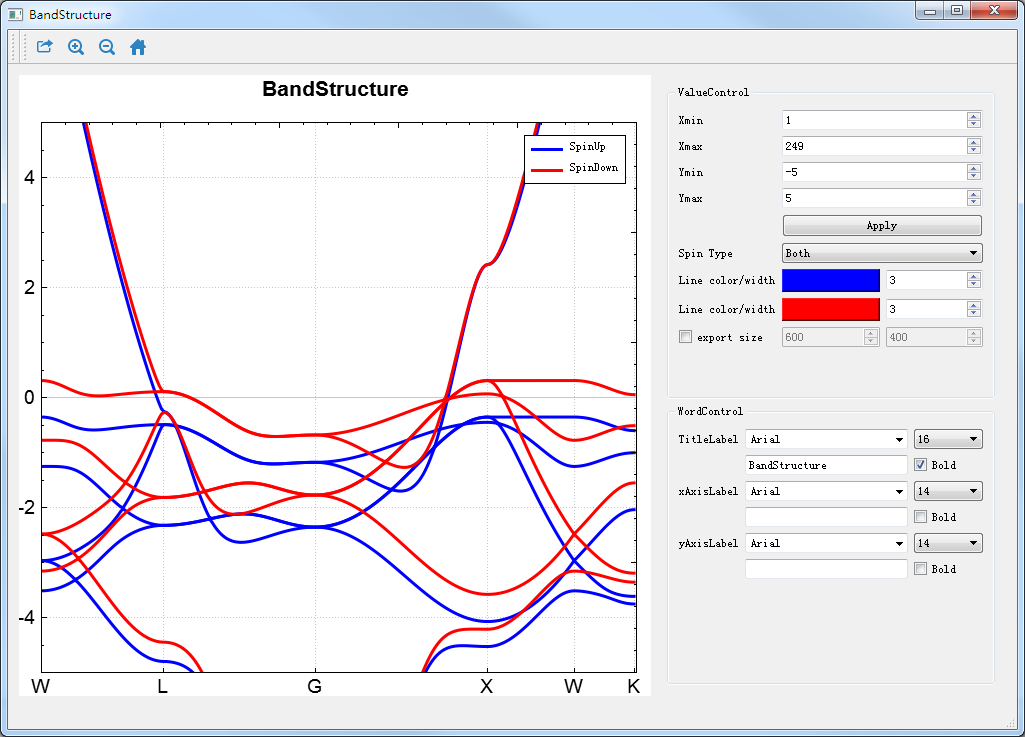Click the export figure toolbar icon
Image resolution: width=1025 pixels, height=737 pixels.
click(x=44, y=47)
